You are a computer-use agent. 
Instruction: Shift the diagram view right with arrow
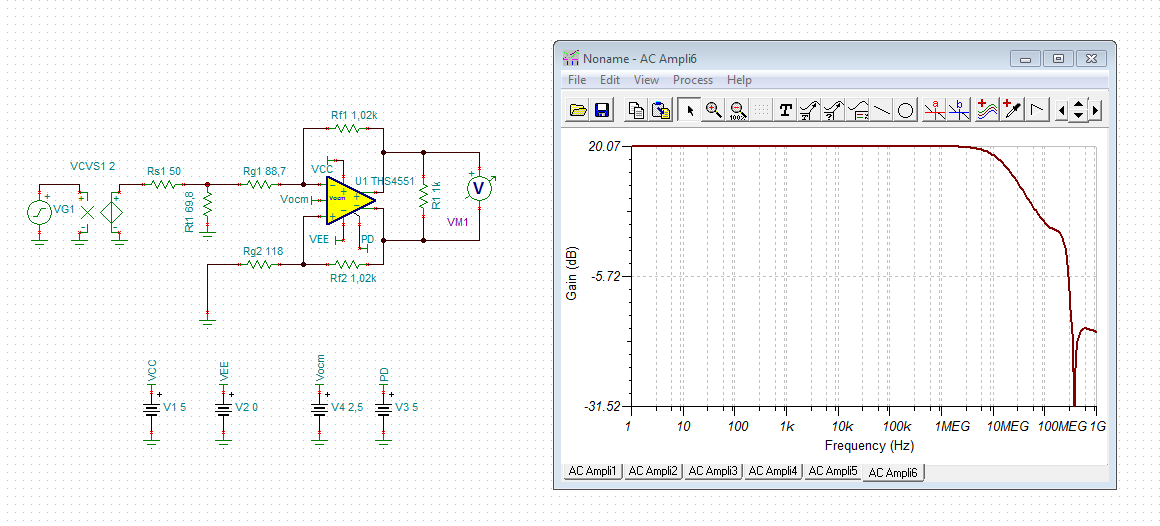1096,111
